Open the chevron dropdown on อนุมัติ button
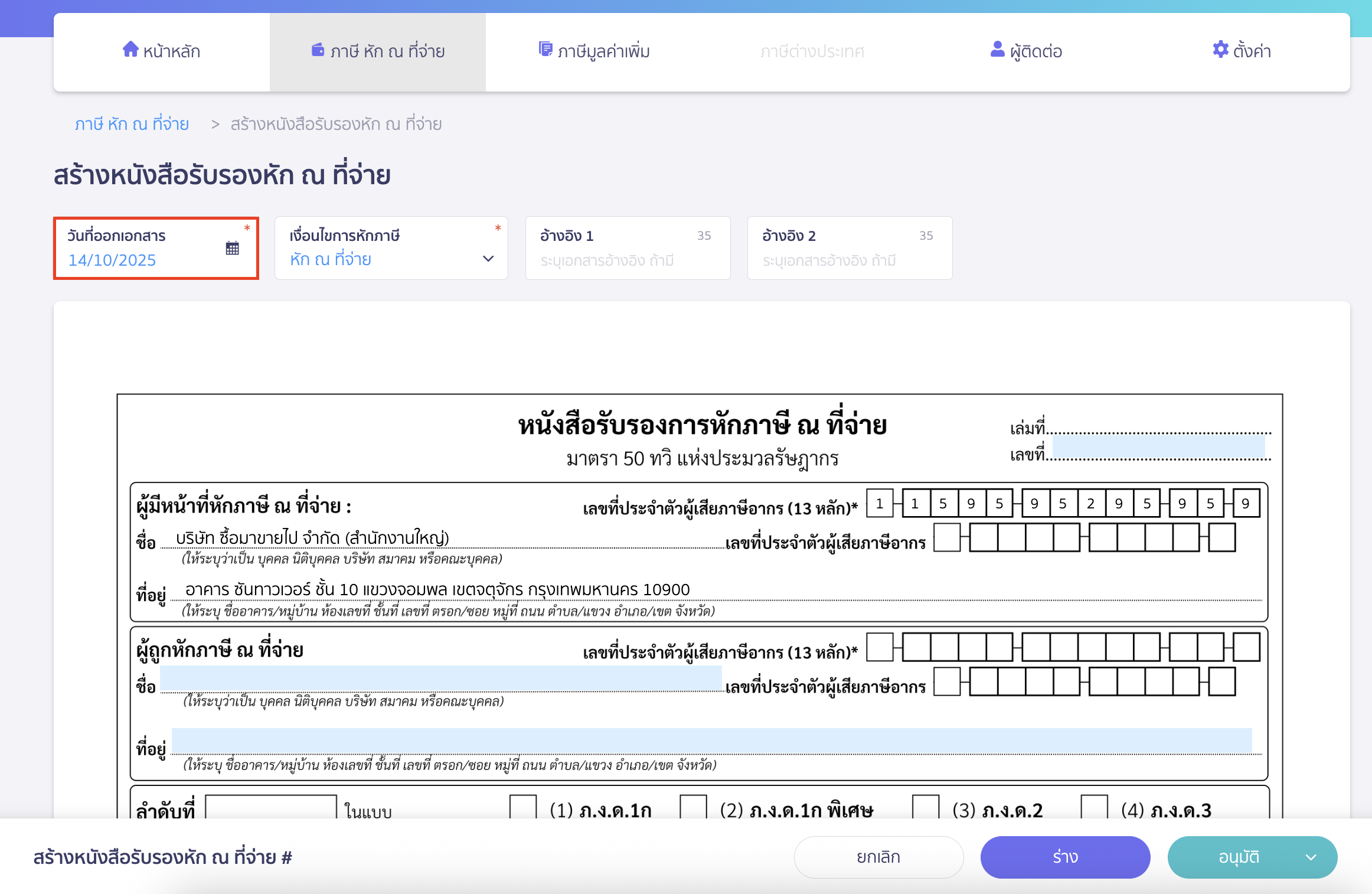The width and height of the screenshot is (1372, 894). click(1311, 857)
